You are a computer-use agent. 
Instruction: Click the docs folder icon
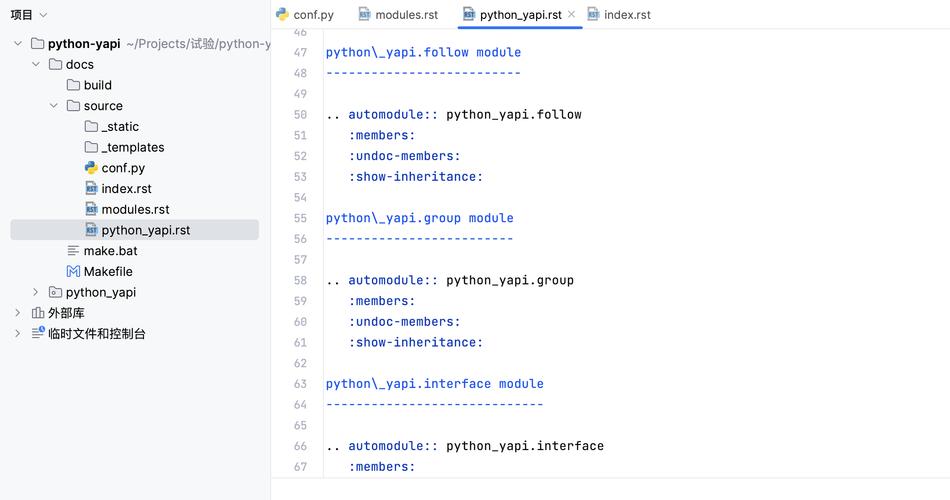click(55, 64)
